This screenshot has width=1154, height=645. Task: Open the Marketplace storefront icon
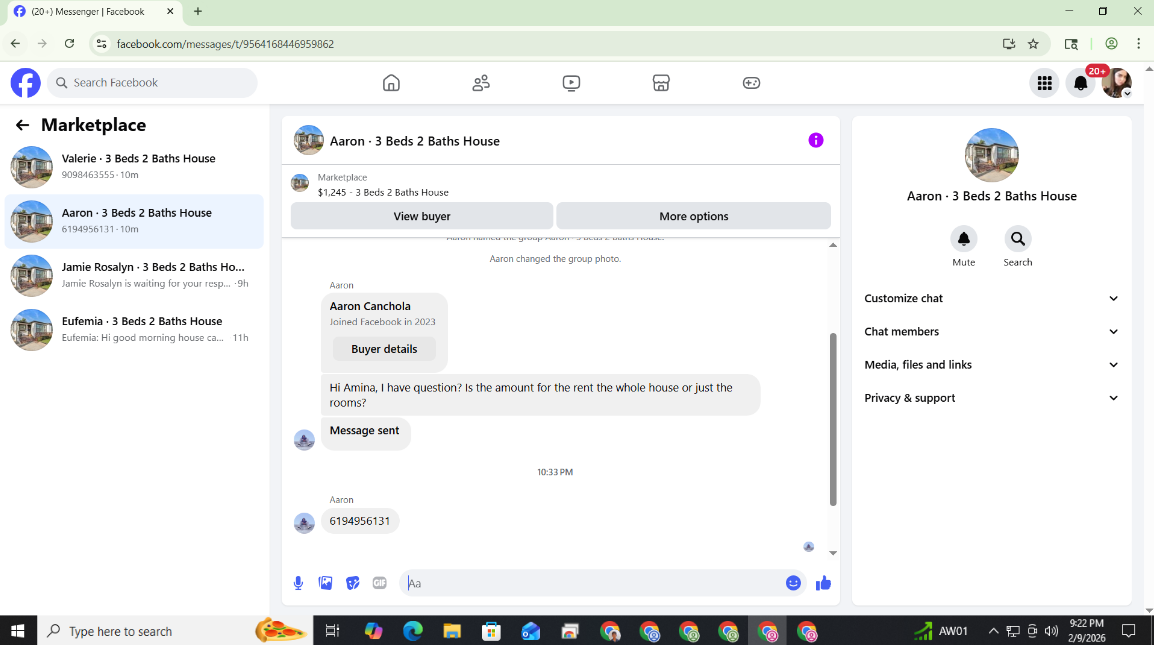coord(661,82)
